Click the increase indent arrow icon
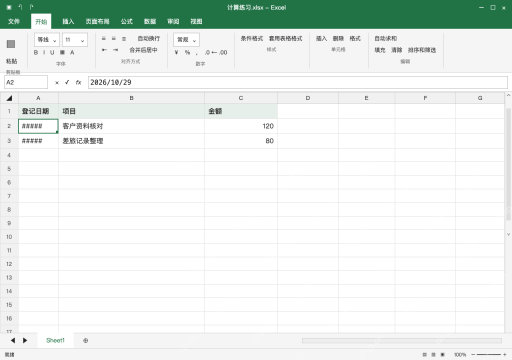Image resolution: width=512 pixels, height=360 pixels. click(115, 50)
